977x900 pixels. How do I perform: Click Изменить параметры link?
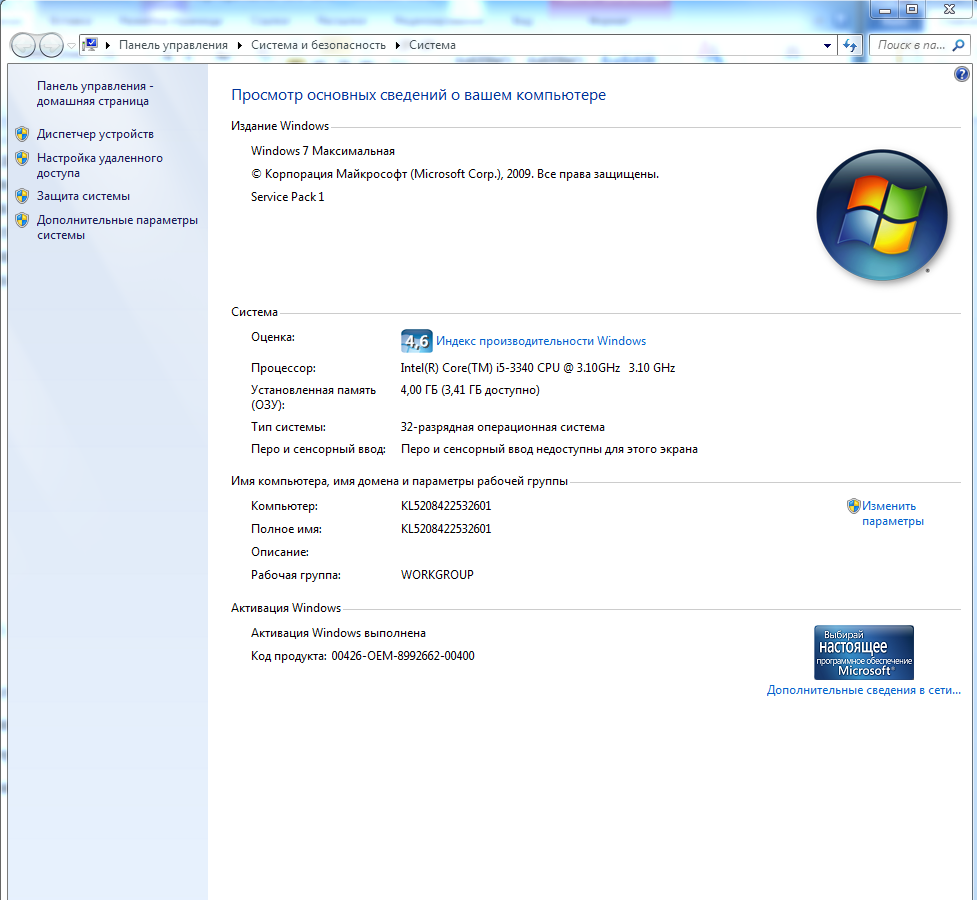[892, 514]
